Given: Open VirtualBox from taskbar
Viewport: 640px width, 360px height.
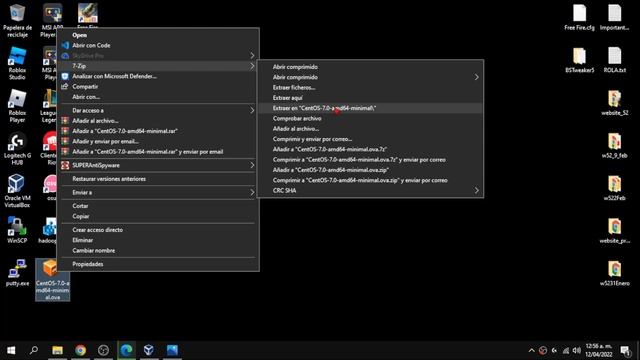Looking at the screenshot, I should (149, 350).
